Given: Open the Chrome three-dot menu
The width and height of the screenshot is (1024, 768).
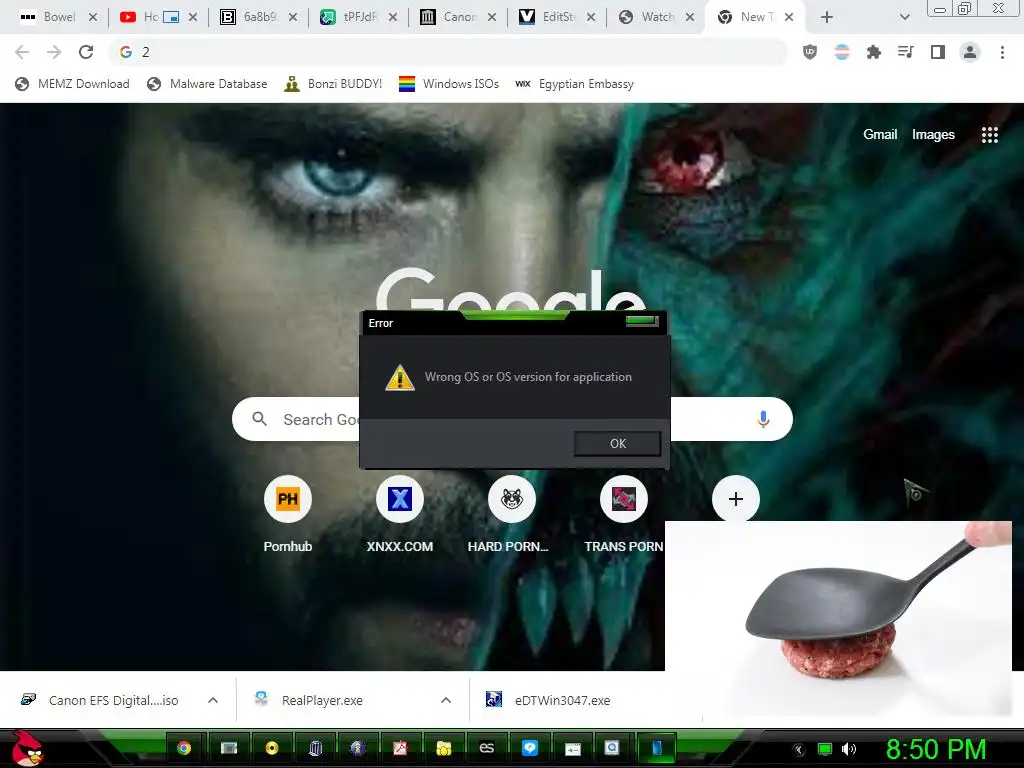Looking at the screenshot, I should click(x=1002, y=52).
